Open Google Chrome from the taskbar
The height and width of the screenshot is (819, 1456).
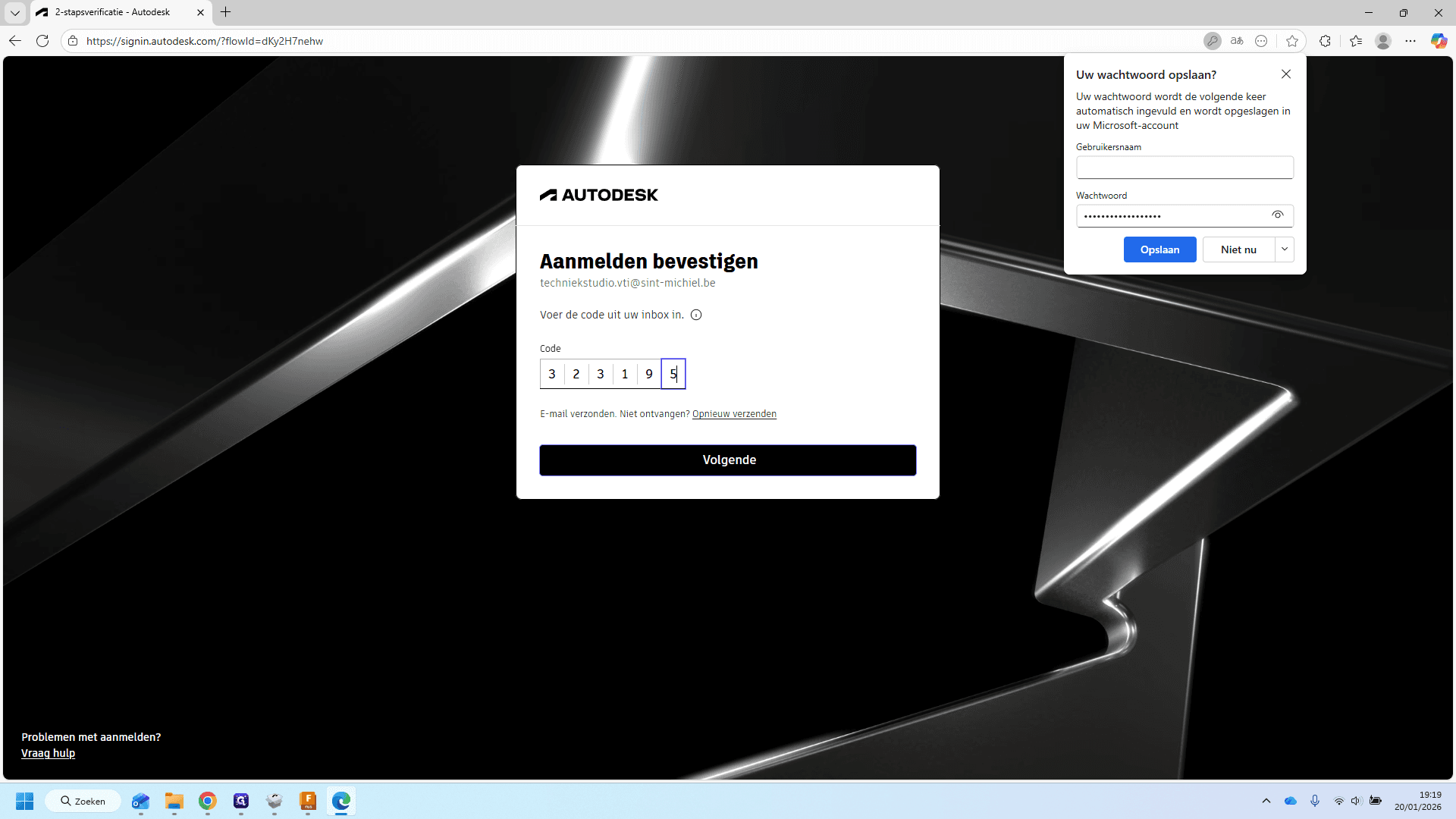208,801
